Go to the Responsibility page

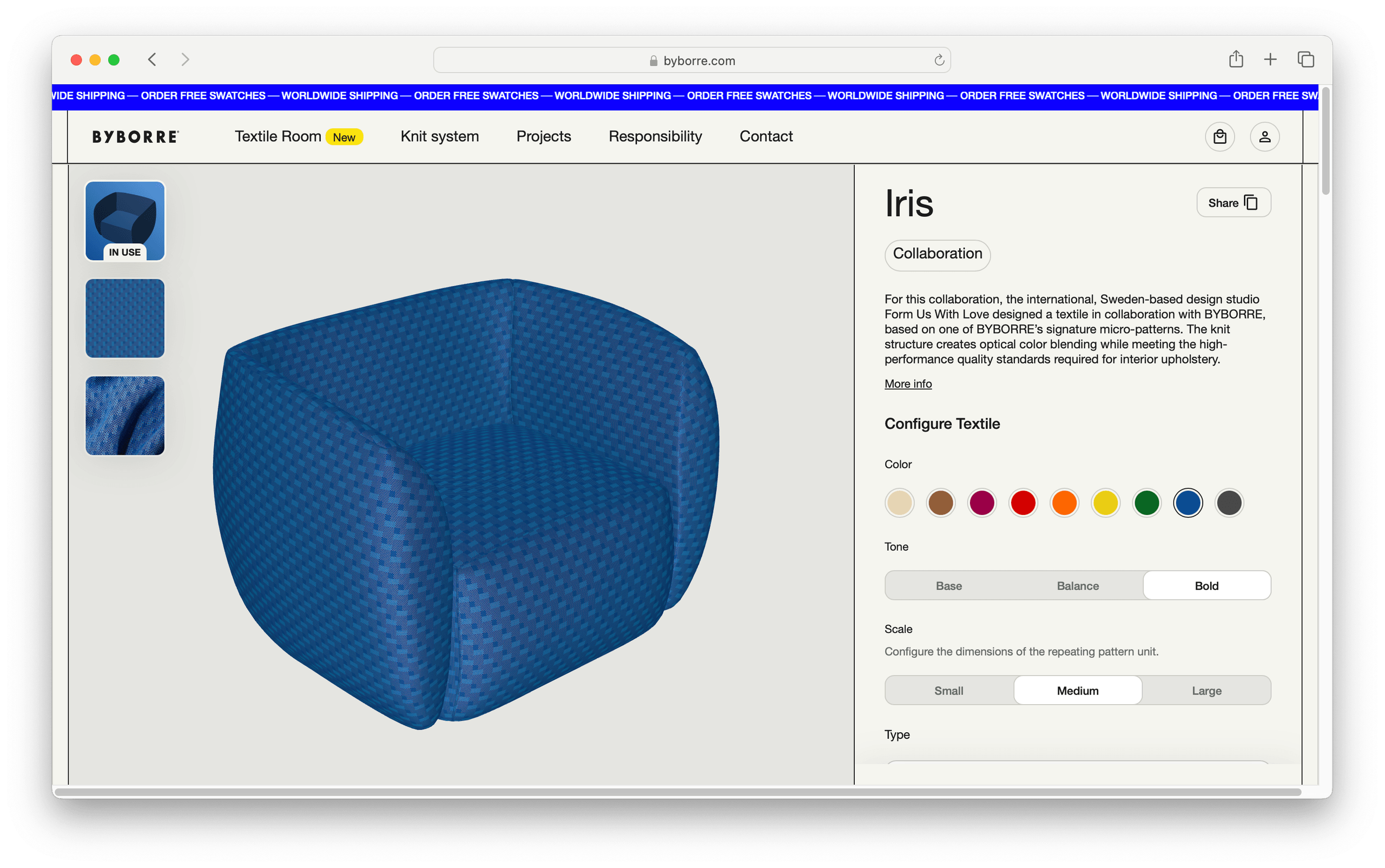coord(655,137)
